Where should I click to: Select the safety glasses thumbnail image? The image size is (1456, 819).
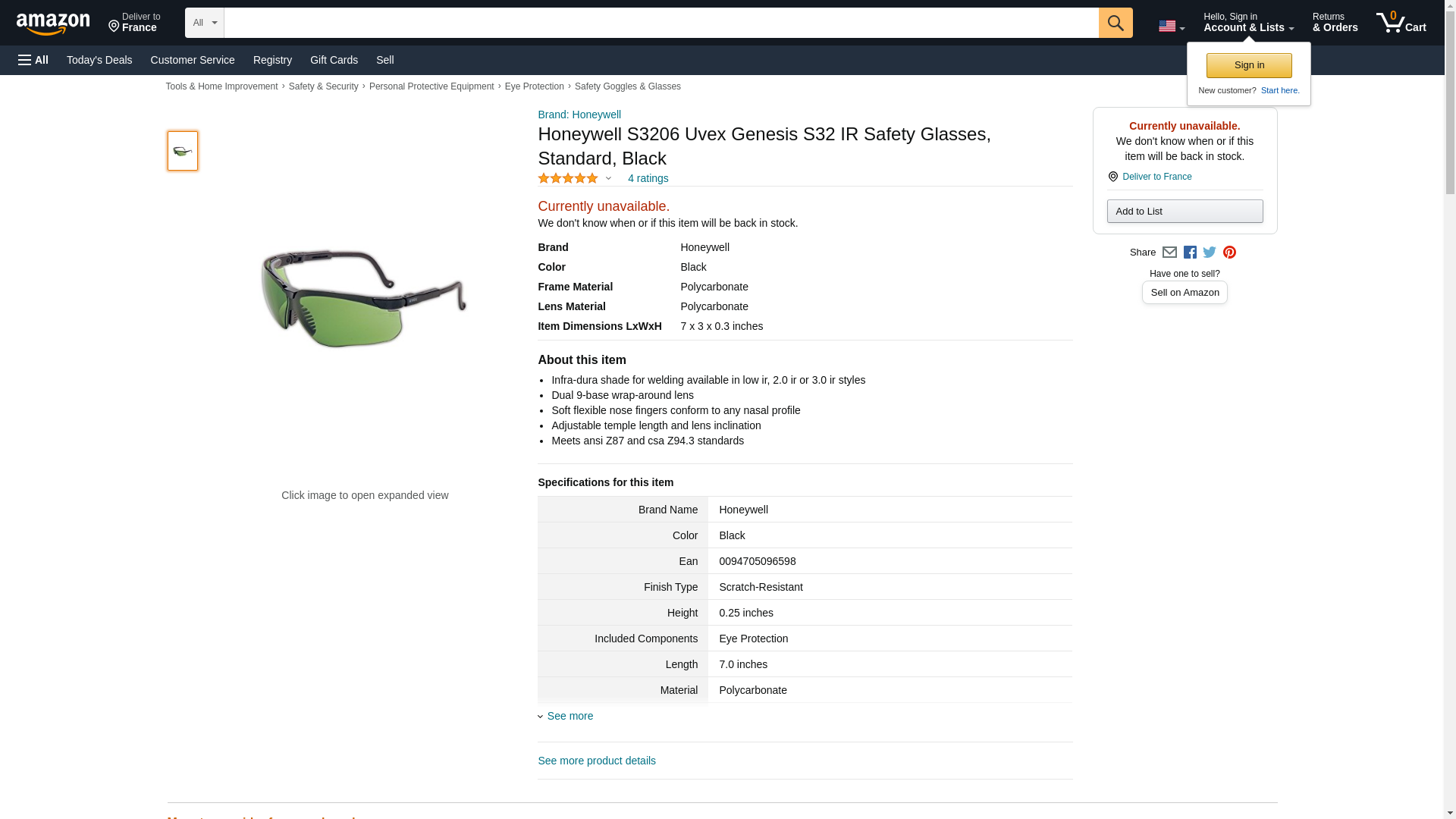[x=183, y=151]
